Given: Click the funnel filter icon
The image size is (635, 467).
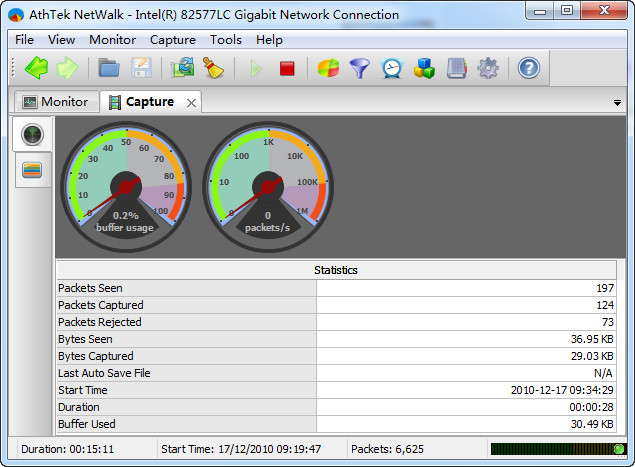Looking at the screenshot, I should pyautogui.click(x=359, y=68).
